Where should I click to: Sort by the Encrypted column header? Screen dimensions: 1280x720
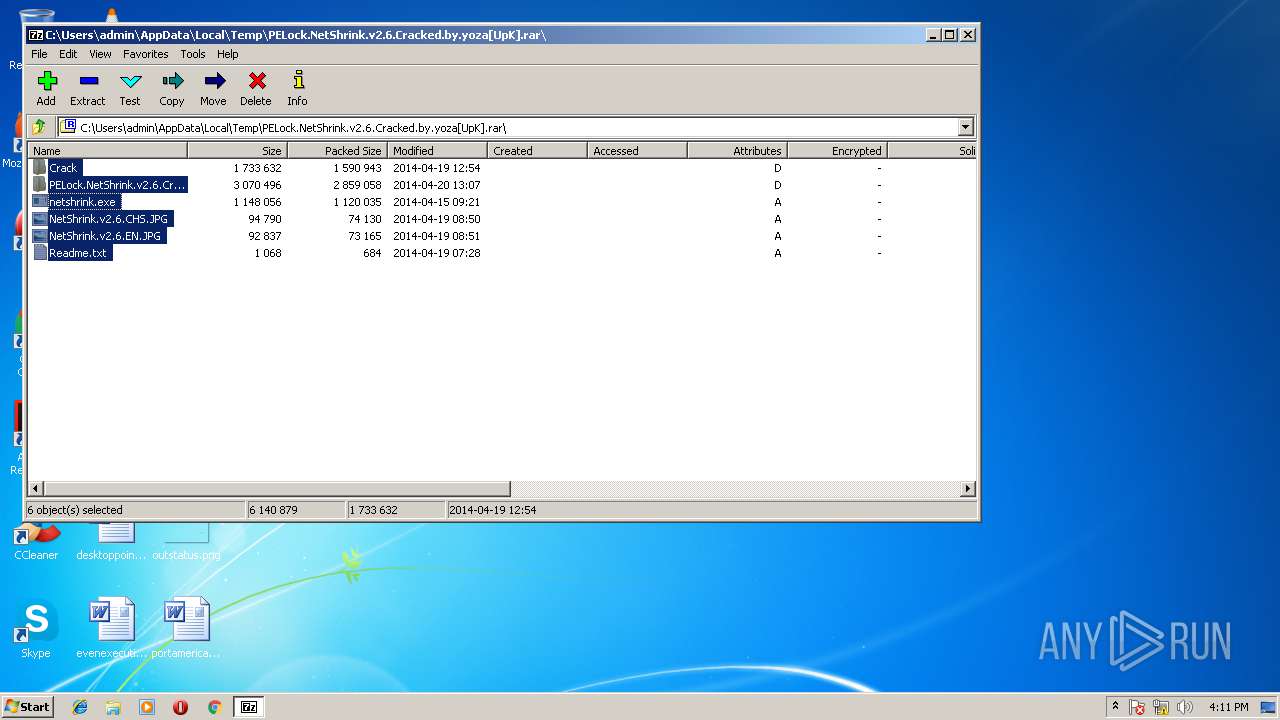pos(837,151)
